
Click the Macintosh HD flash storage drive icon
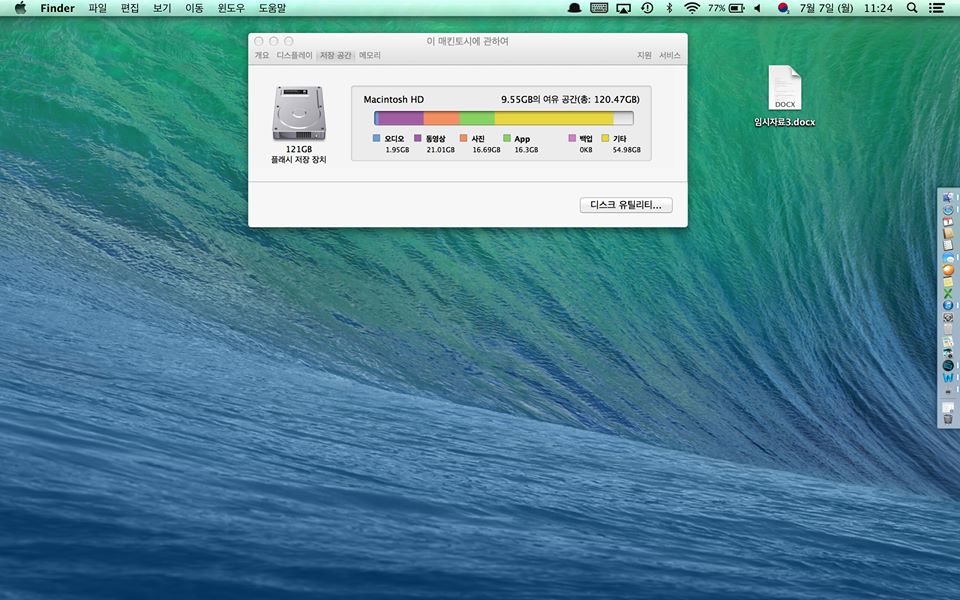coord(298,113)
